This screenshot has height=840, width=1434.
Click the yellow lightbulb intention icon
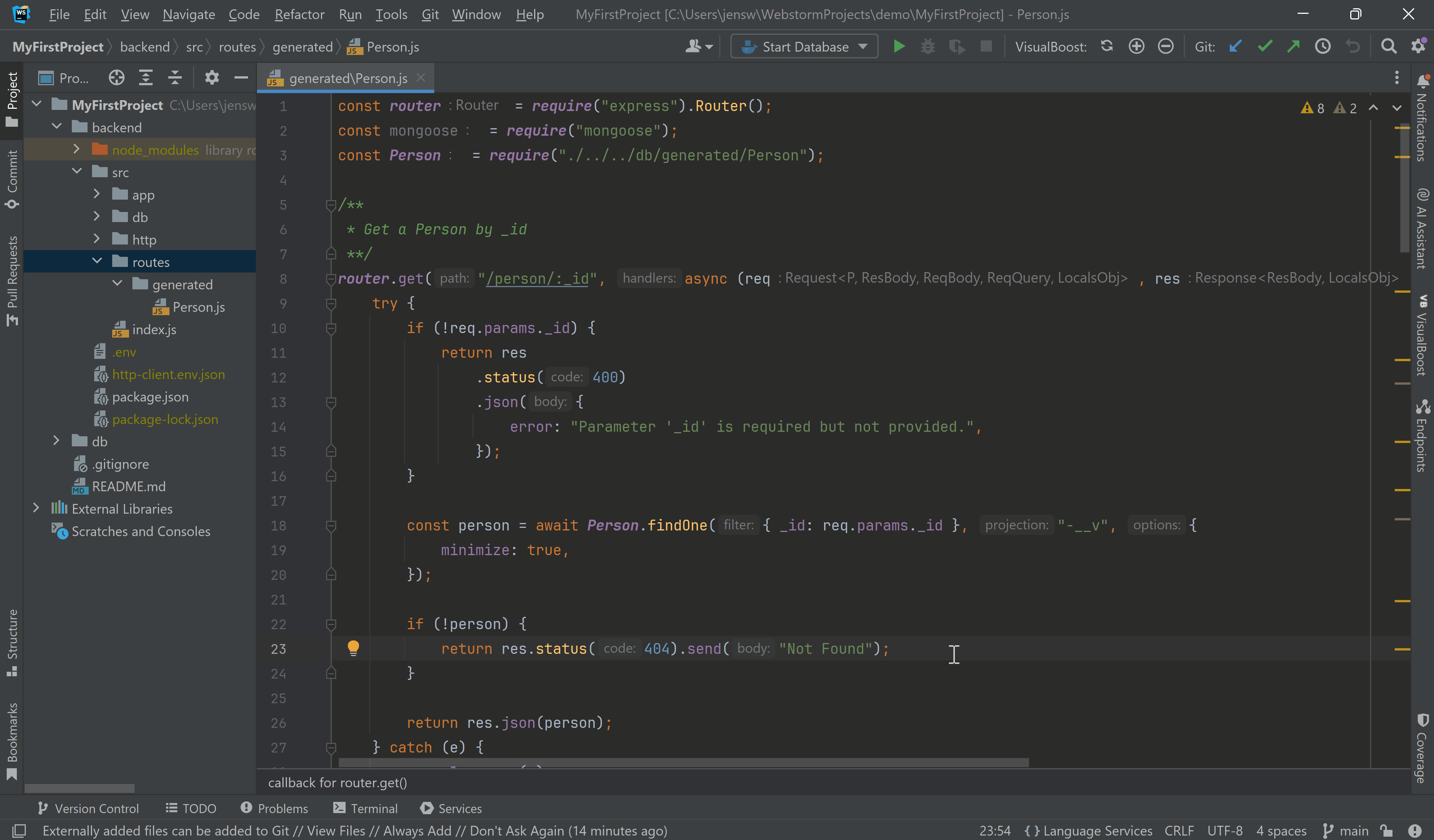click(353, 648)
